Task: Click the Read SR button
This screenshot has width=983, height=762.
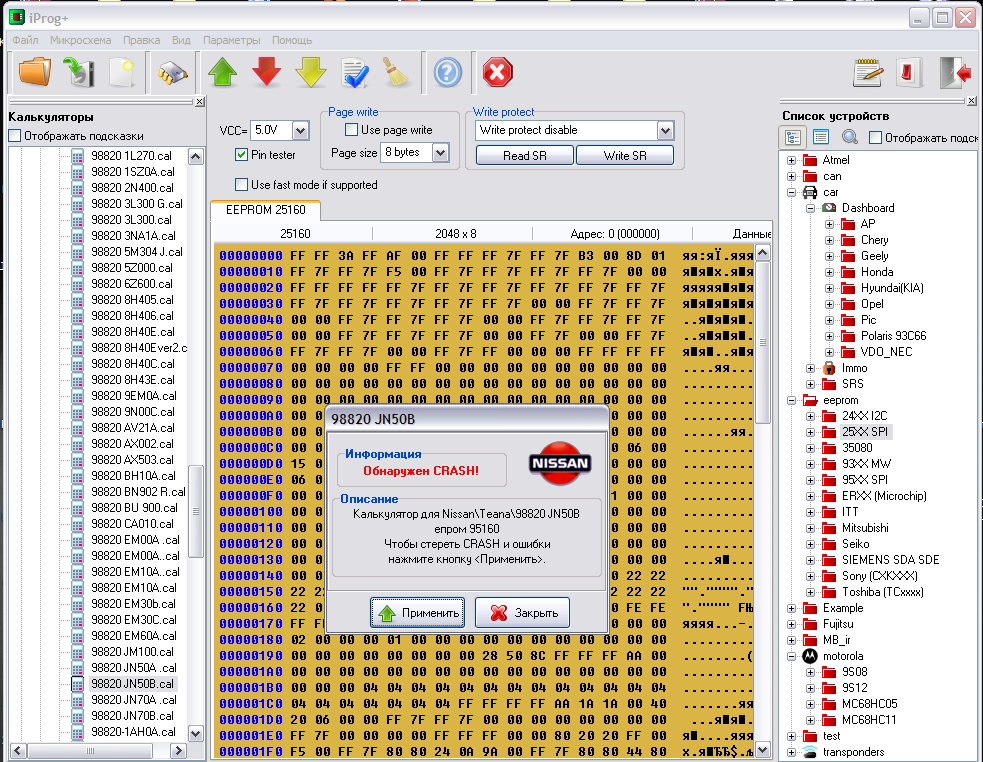Action: click(x=525, y=156)
